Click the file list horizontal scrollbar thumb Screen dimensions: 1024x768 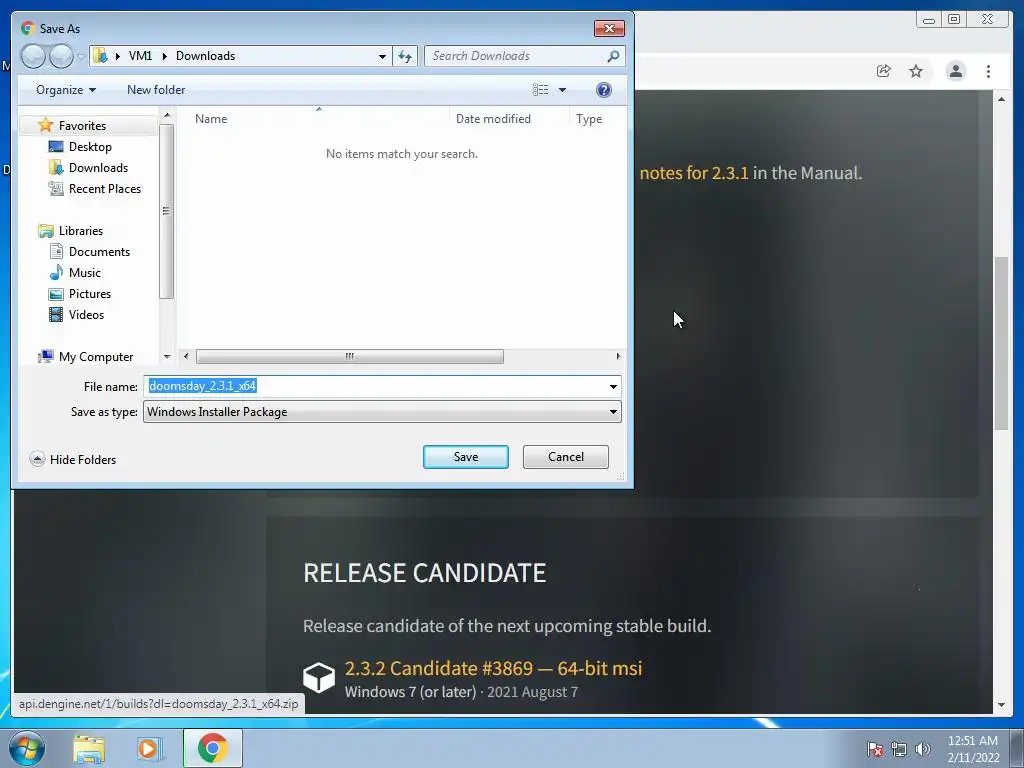pos(349,356)
